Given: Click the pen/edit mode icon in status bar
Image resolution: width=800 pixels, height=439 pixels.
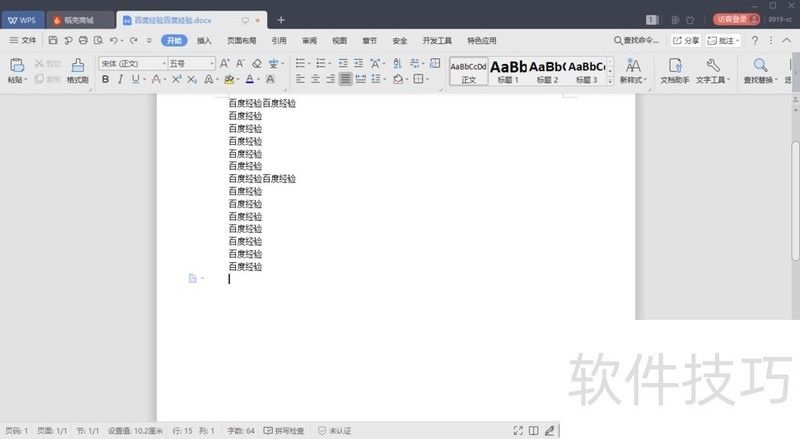Looking at the screenshot, I should [x=549, y=431].
